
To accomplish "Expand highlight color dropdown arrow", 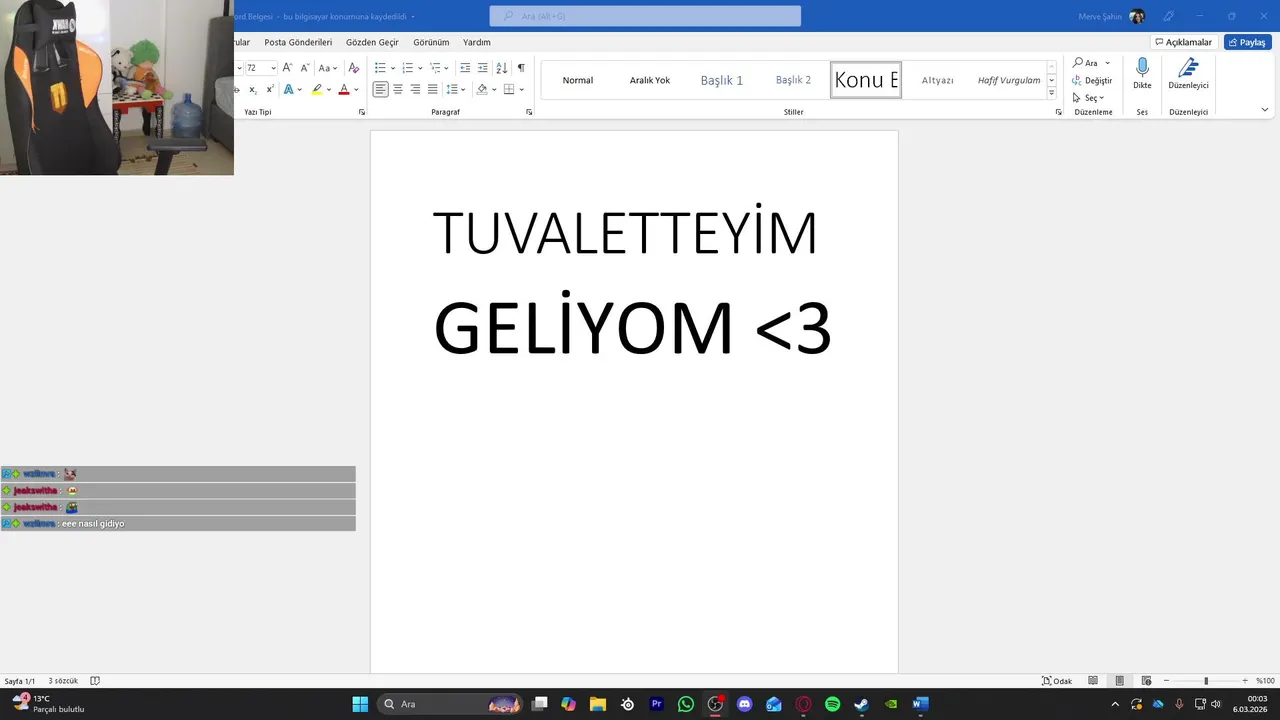I will pos(329,90).
